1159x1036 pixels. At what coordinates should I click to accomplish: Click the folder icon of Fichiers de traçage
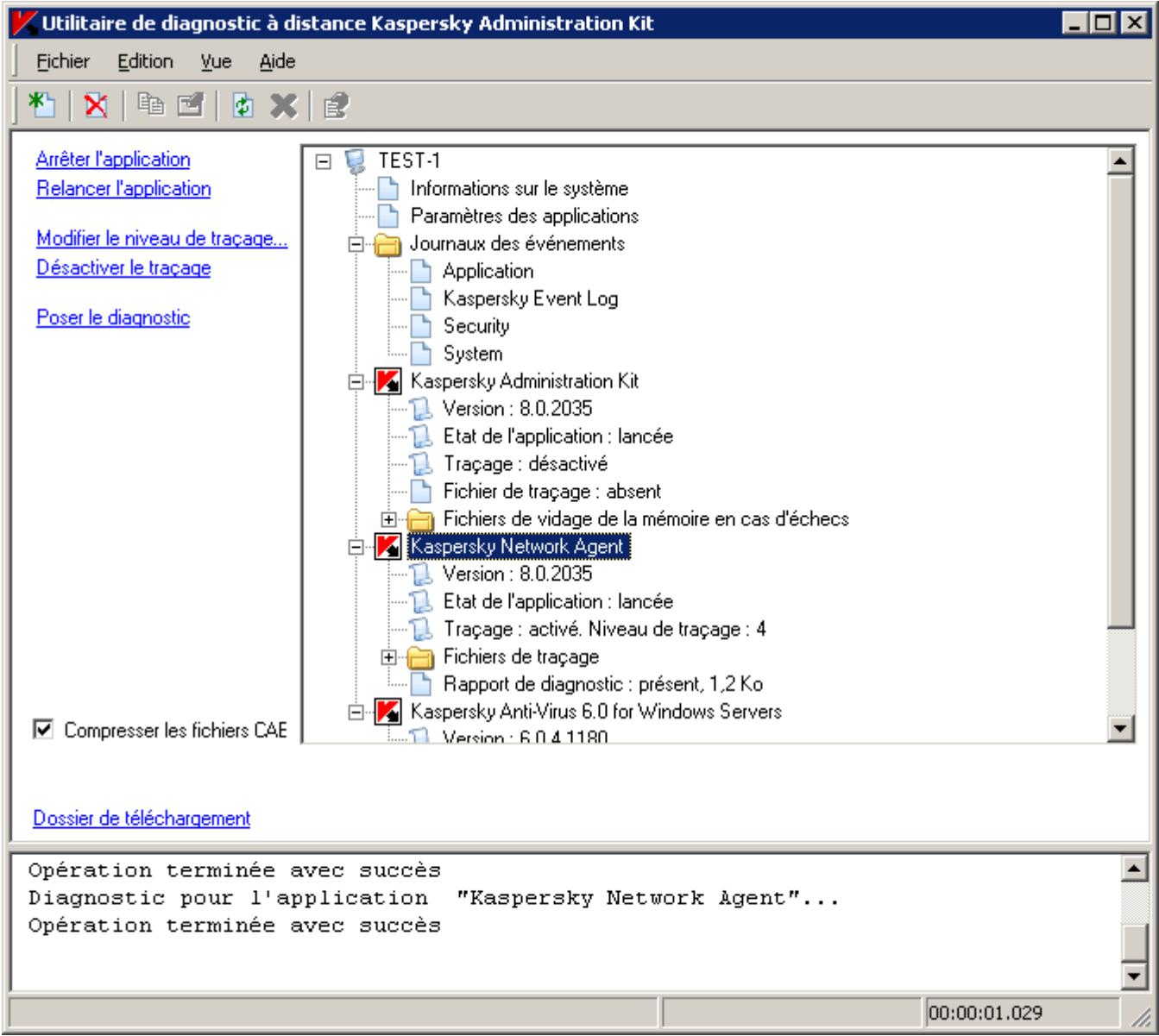(x=421, y=657)
